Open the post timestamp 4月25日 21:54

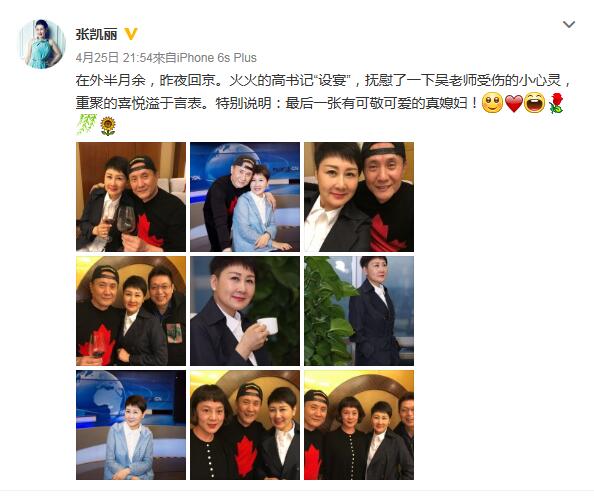click(x=114, y=58)
